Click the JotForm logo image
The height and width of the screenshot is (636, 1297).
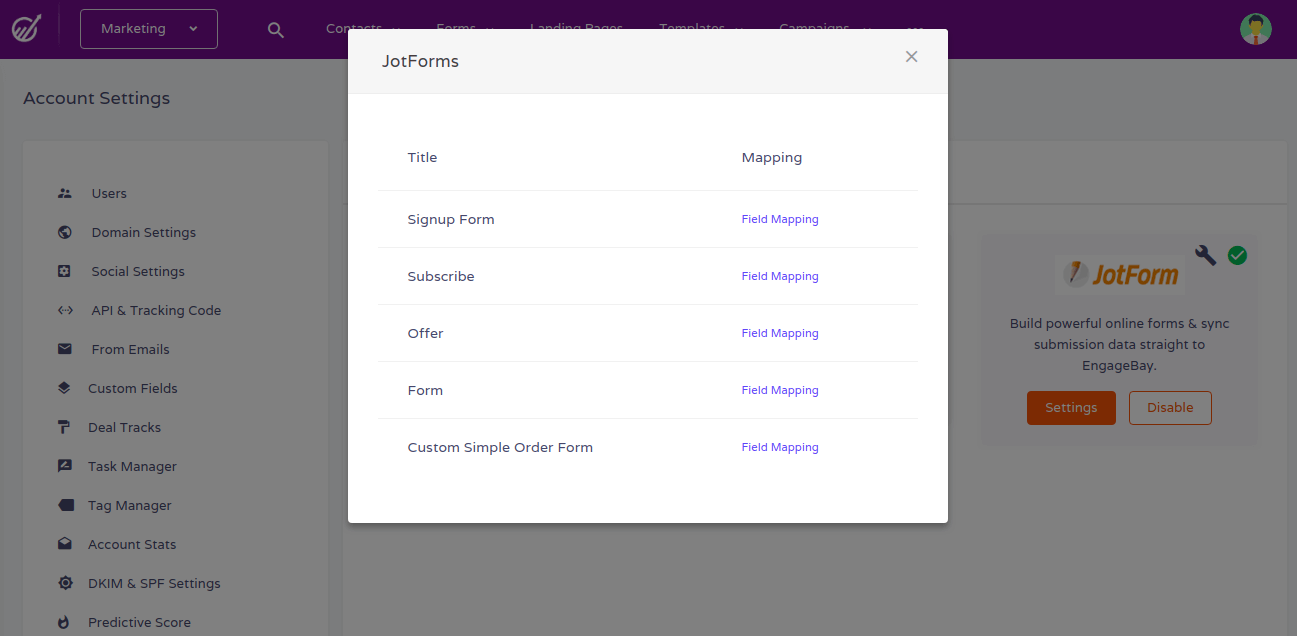click(1120, 273)
